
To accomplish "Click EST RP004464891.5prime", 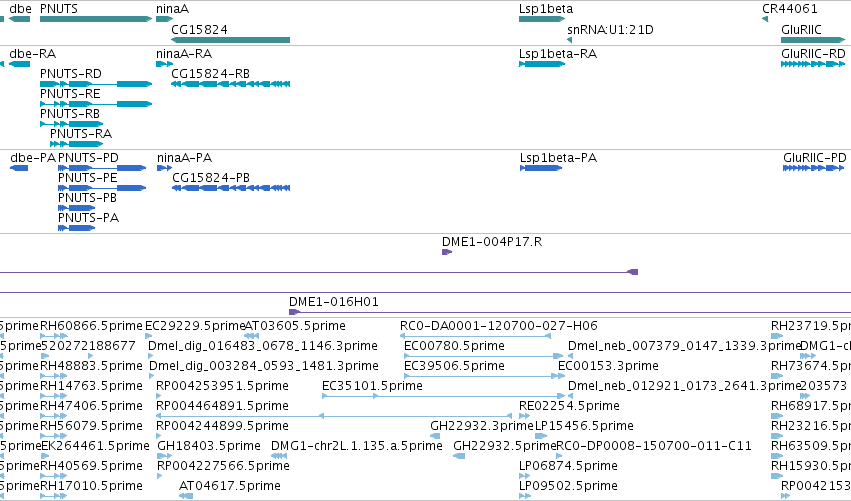I will 223,407.
